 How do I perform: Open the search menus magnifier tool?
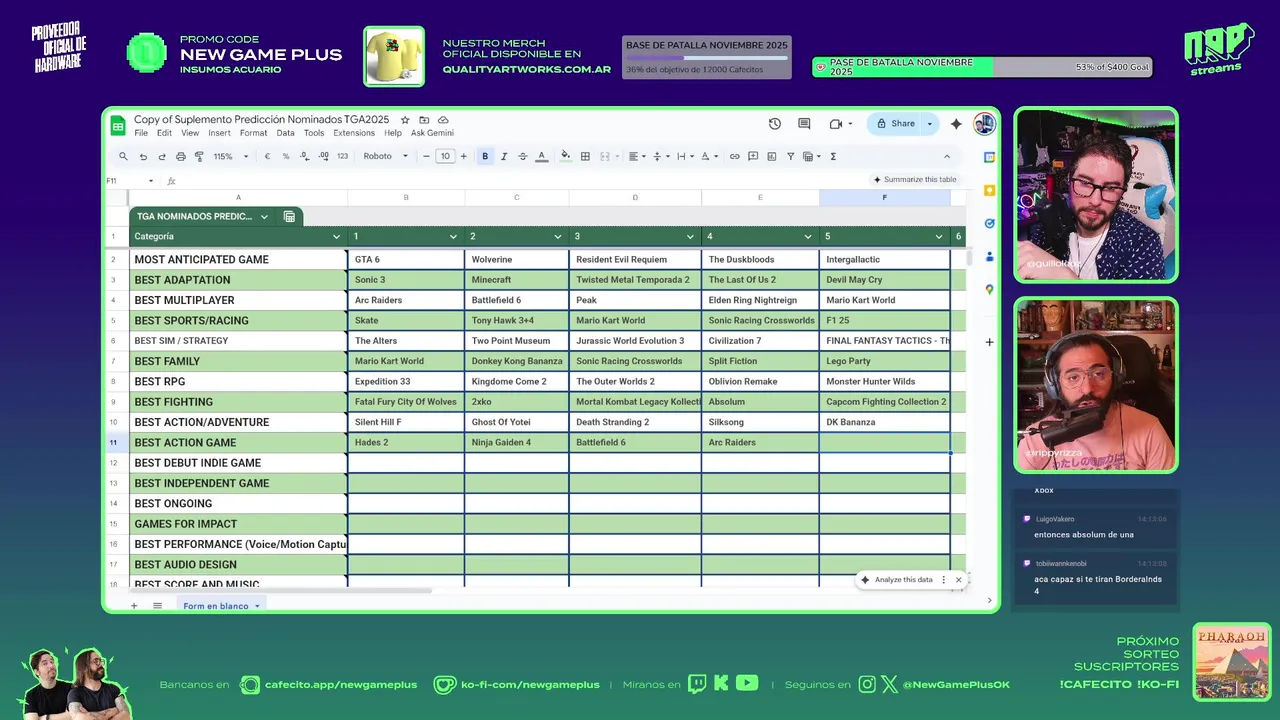tap(123, 156)
